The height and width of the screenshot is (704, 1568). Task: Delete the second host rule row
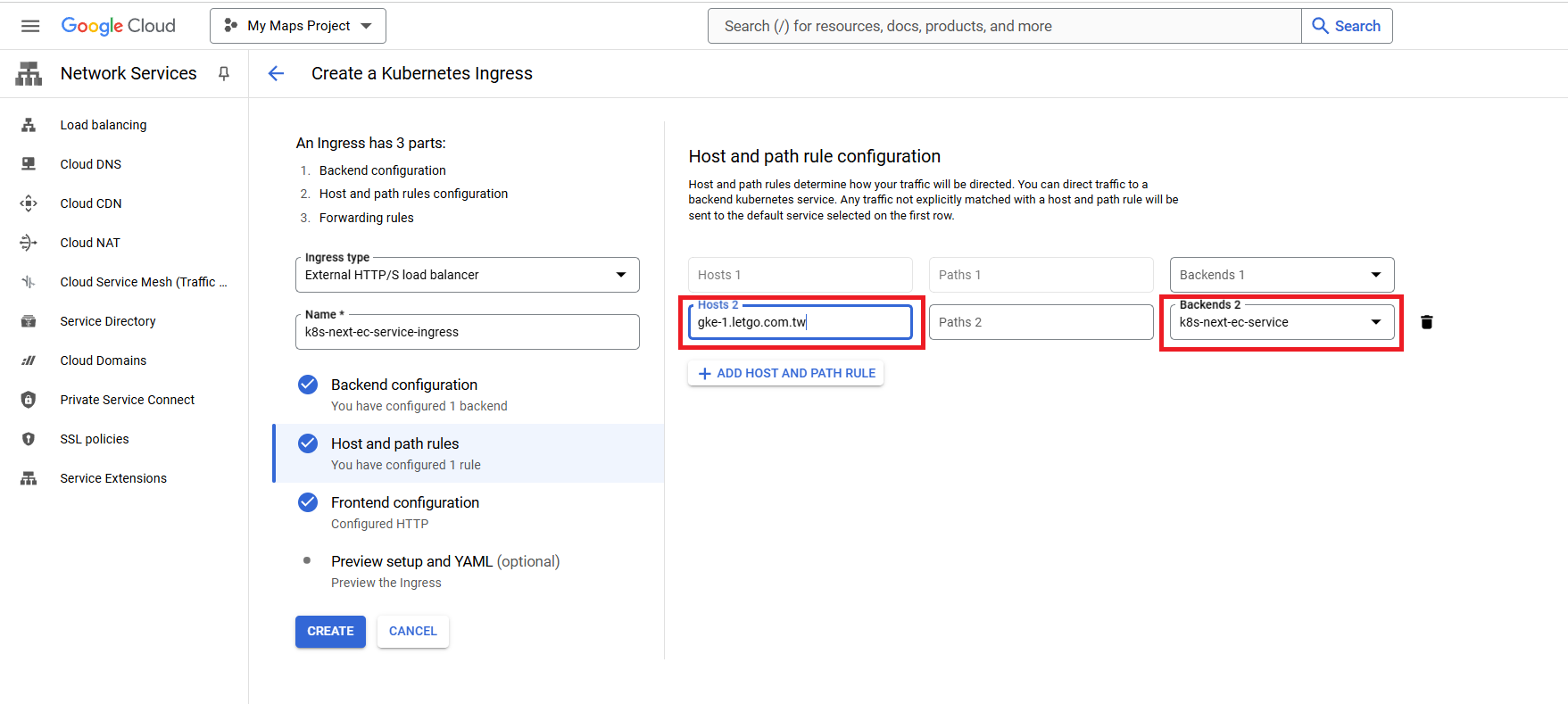tap(1426, 322)
